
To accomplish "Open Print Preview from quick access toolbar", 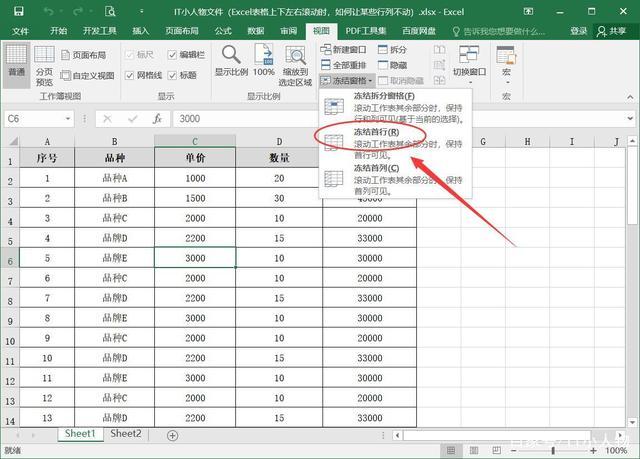I will pos(110,11).
